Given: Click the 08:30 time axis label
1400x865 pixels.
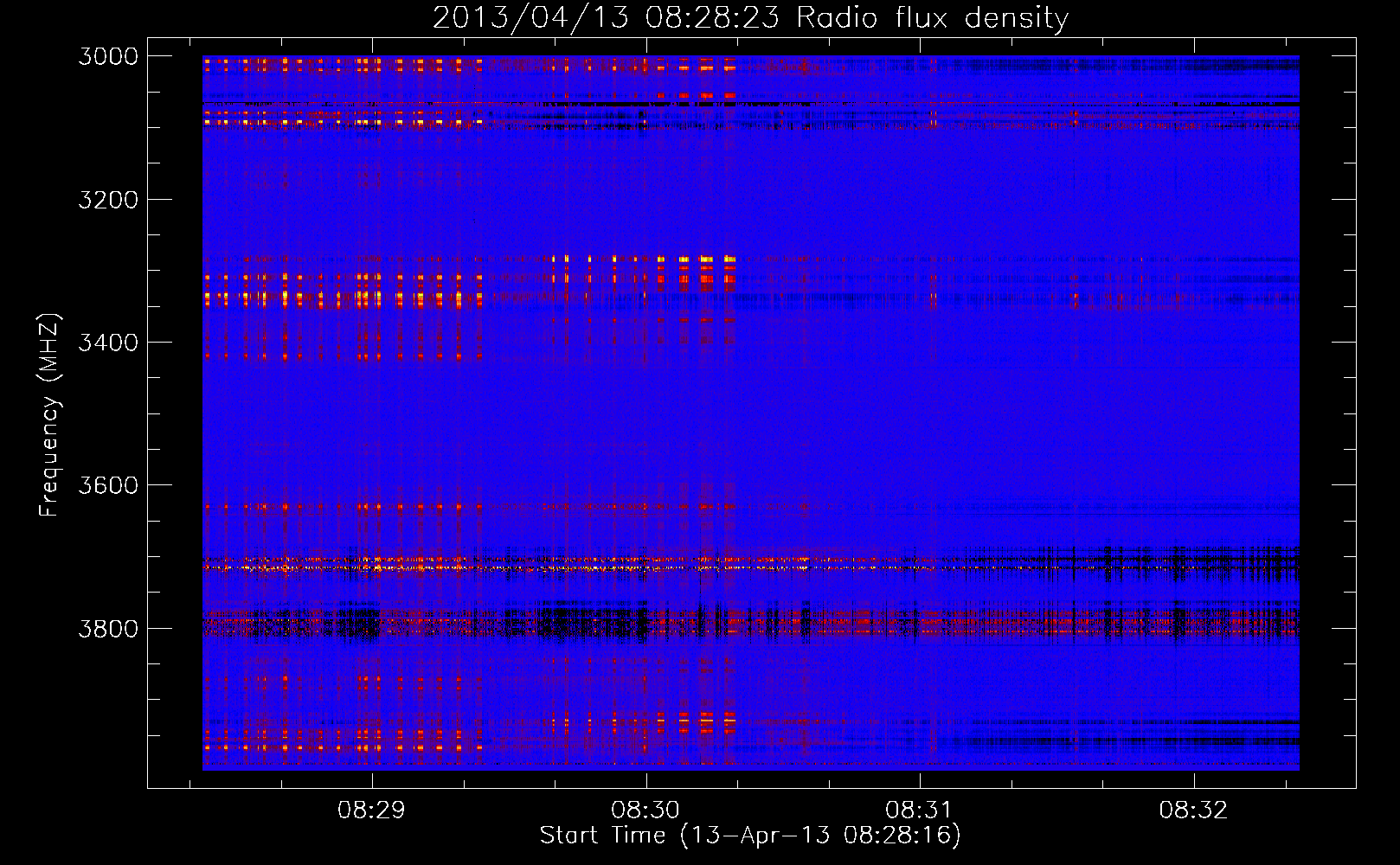Looking at the screenshot, I should coord(645,811).
